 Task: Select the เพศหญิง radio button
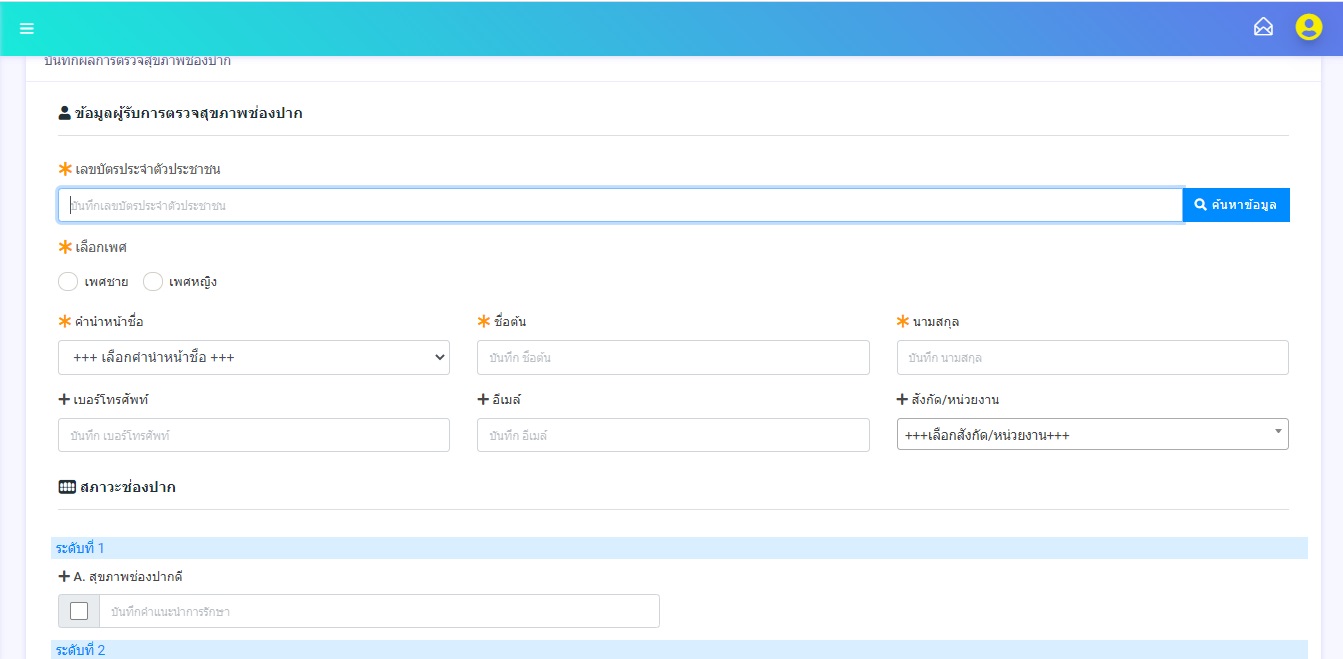pos(153,281)
